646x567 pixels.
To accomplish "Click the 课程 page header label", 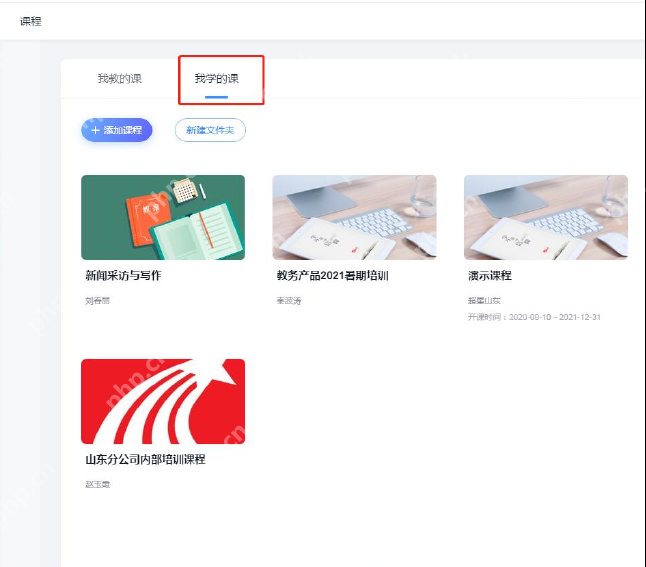I will (x=30, y=21).
